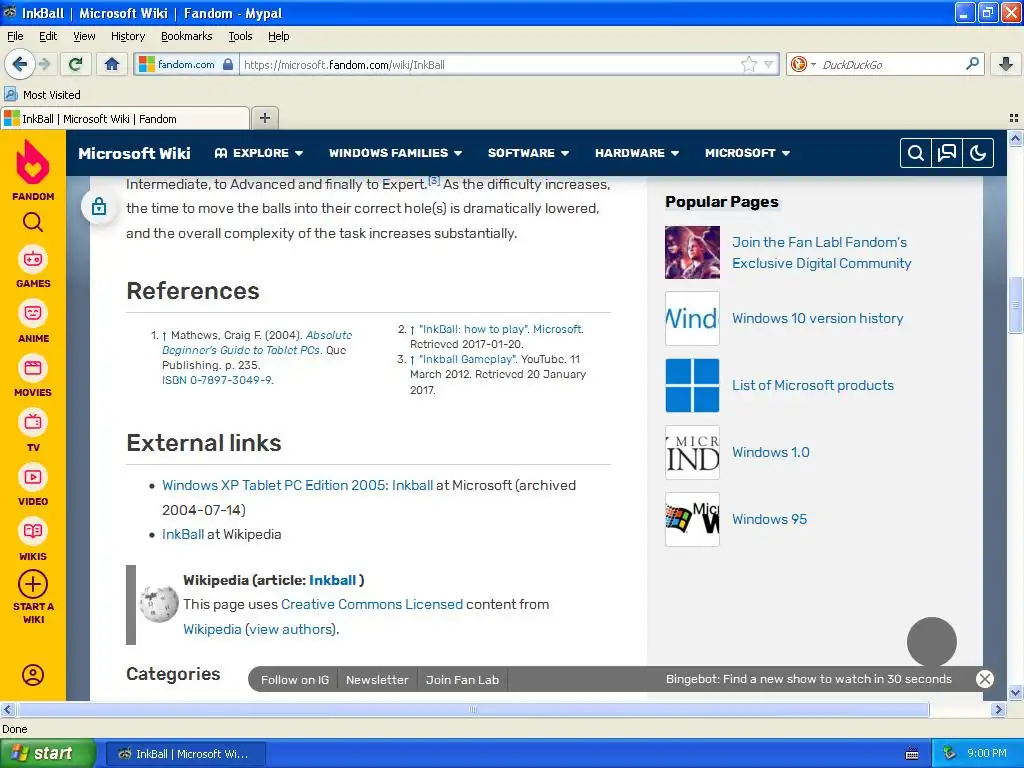Viewport: 1024px width, 768px height.
Task: Click the Microsoft Wiki title link
Action: pyautogui.click(x=134, y=153)
